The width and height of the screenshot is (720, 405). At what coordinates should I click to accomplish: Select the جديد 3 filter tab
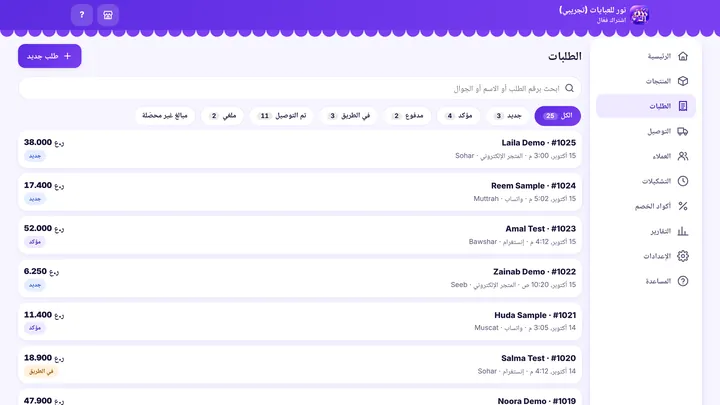[x=507, y=116]
